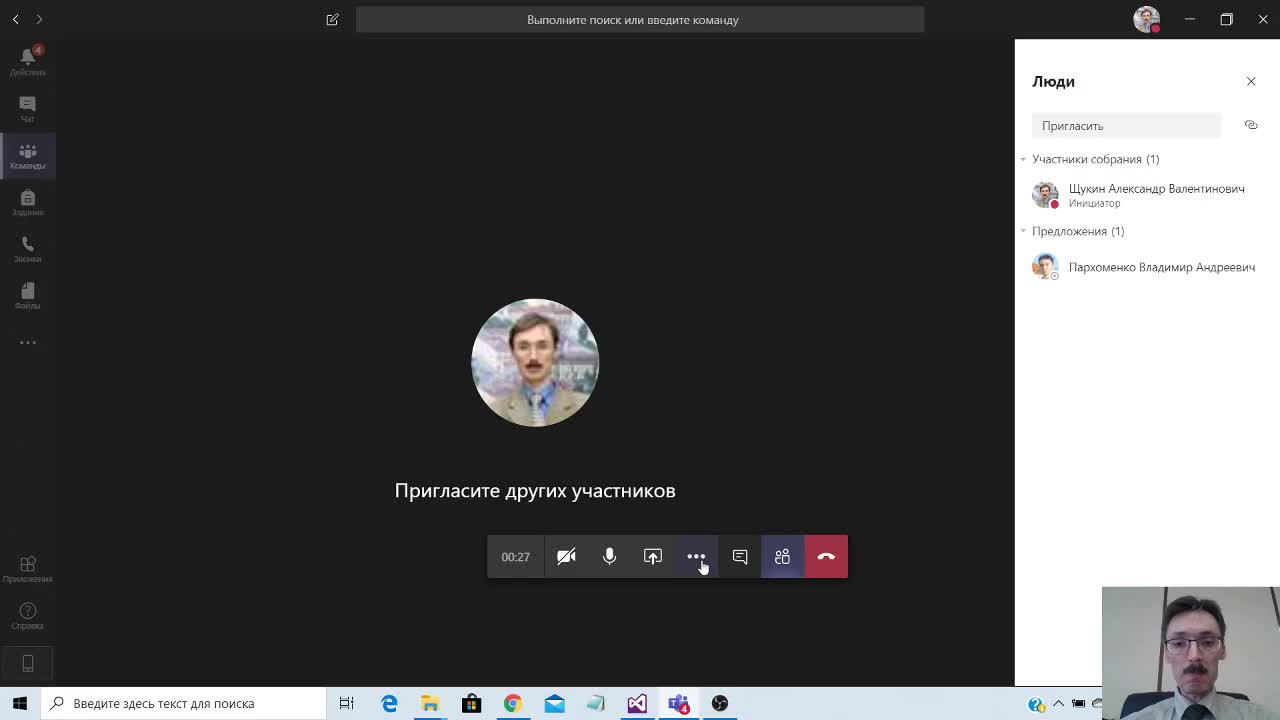This screenshot has width=1280, height=720.
Task: Turn on the camera in call toolbar
Action: pos(566,557)
